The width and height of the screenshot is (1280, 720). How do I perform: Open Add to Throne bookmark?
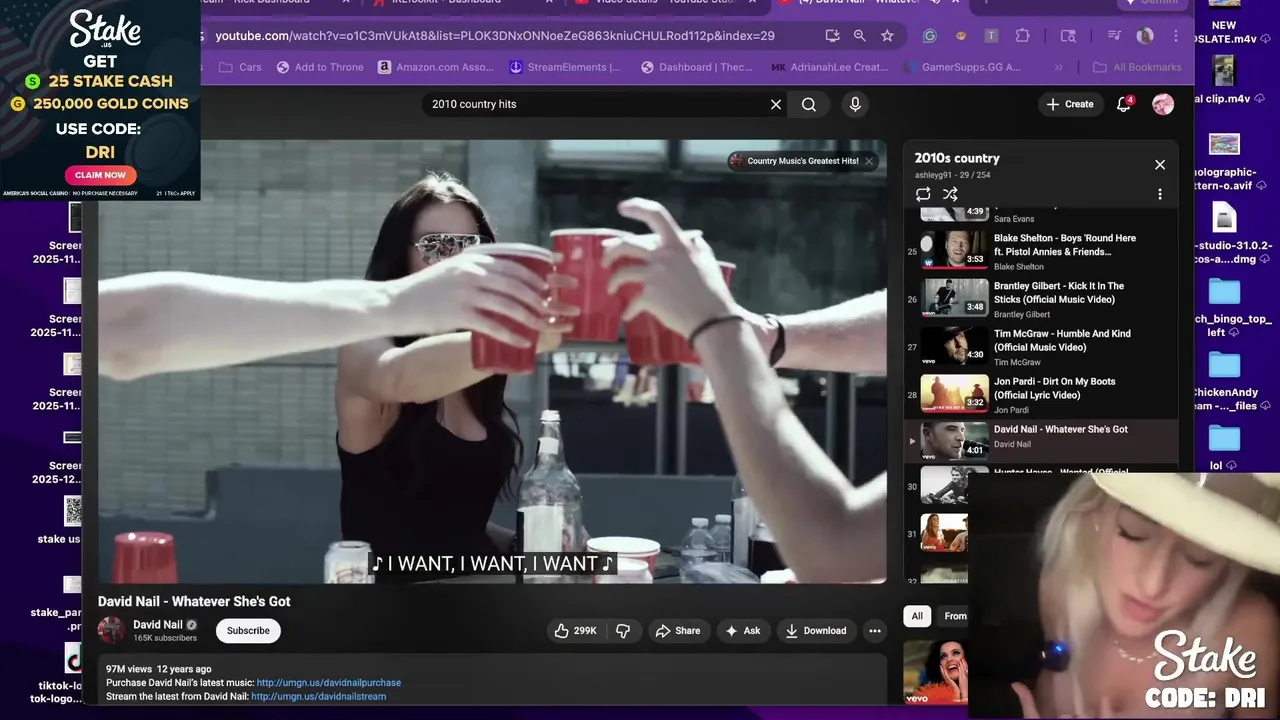[x=320, y=67]
